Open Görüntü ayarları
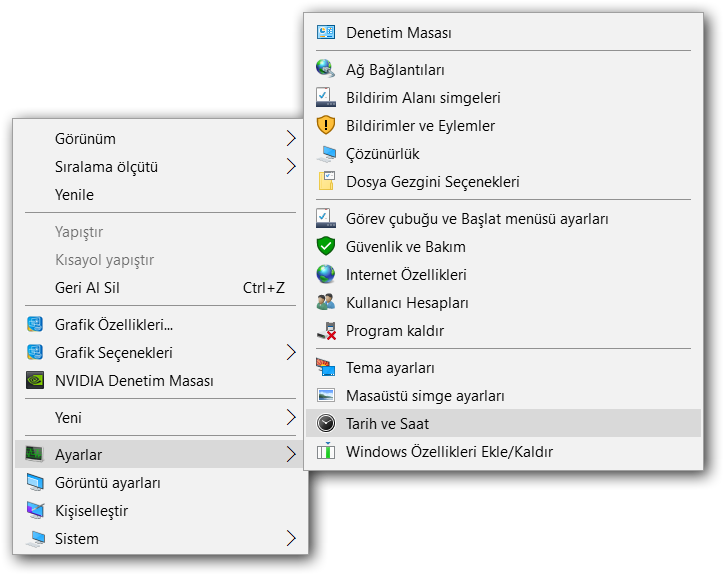This screenshot has width=724, height=575. point(108,483)
